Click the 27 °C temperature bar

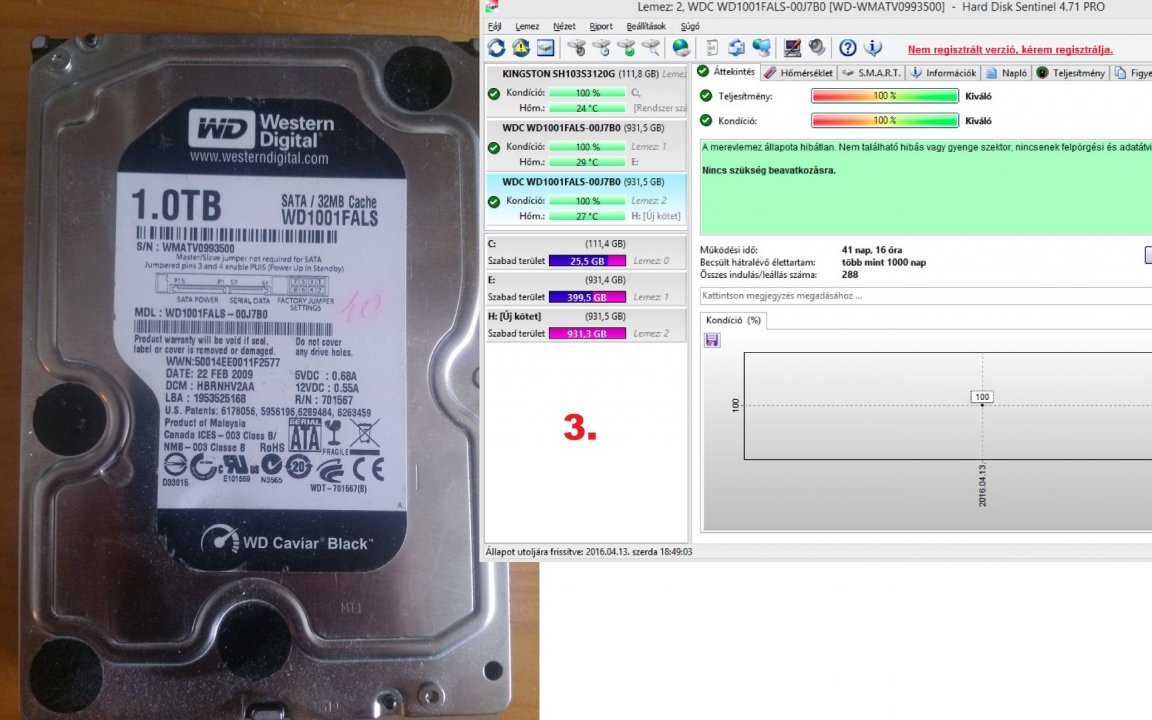587,216
